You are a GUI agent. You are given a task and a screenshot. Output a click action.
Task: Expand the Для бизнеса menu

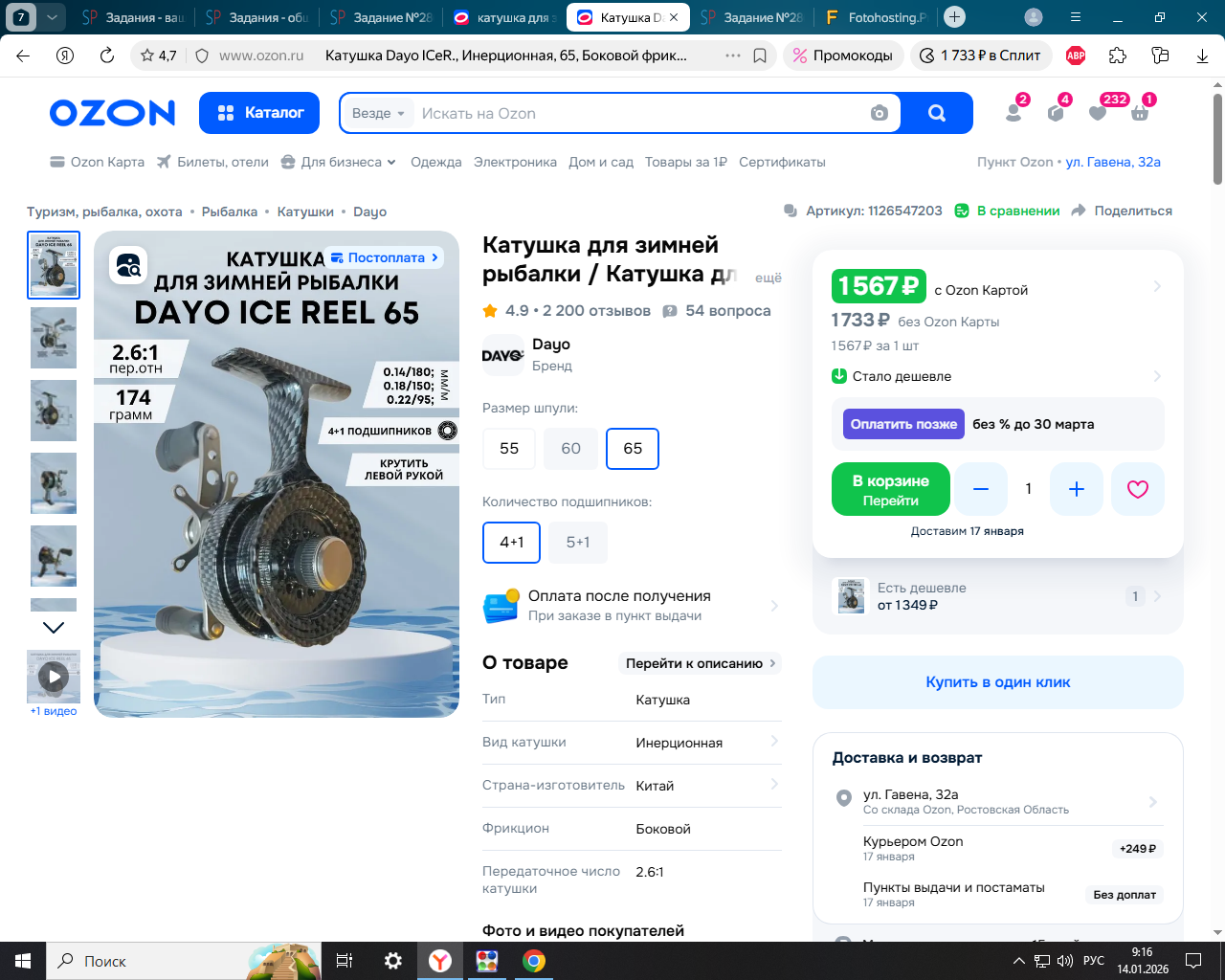[339, 162]
